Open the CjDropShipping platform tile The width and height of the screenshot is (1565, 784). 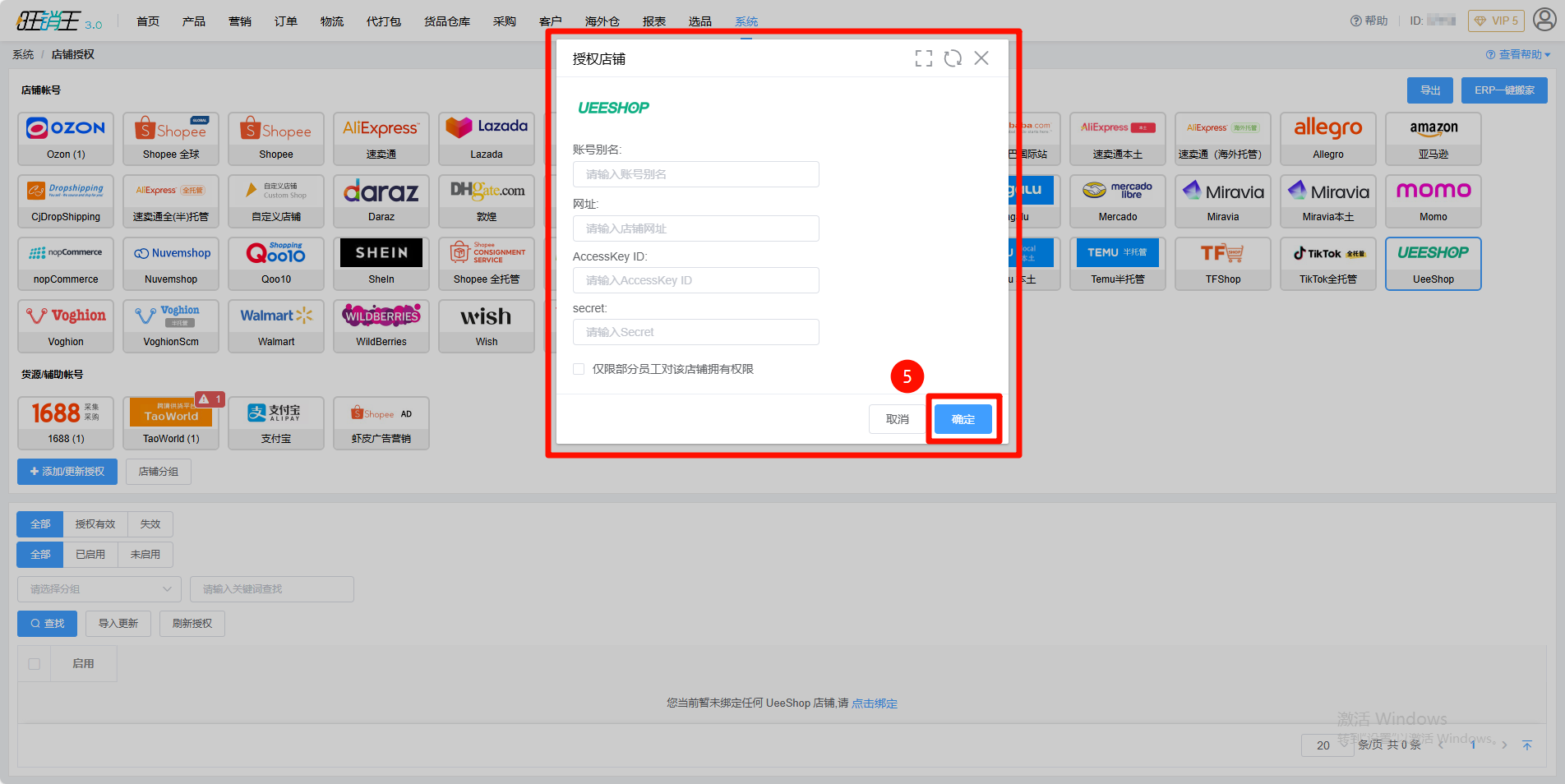pyautogui.click(x=66, y=201)
